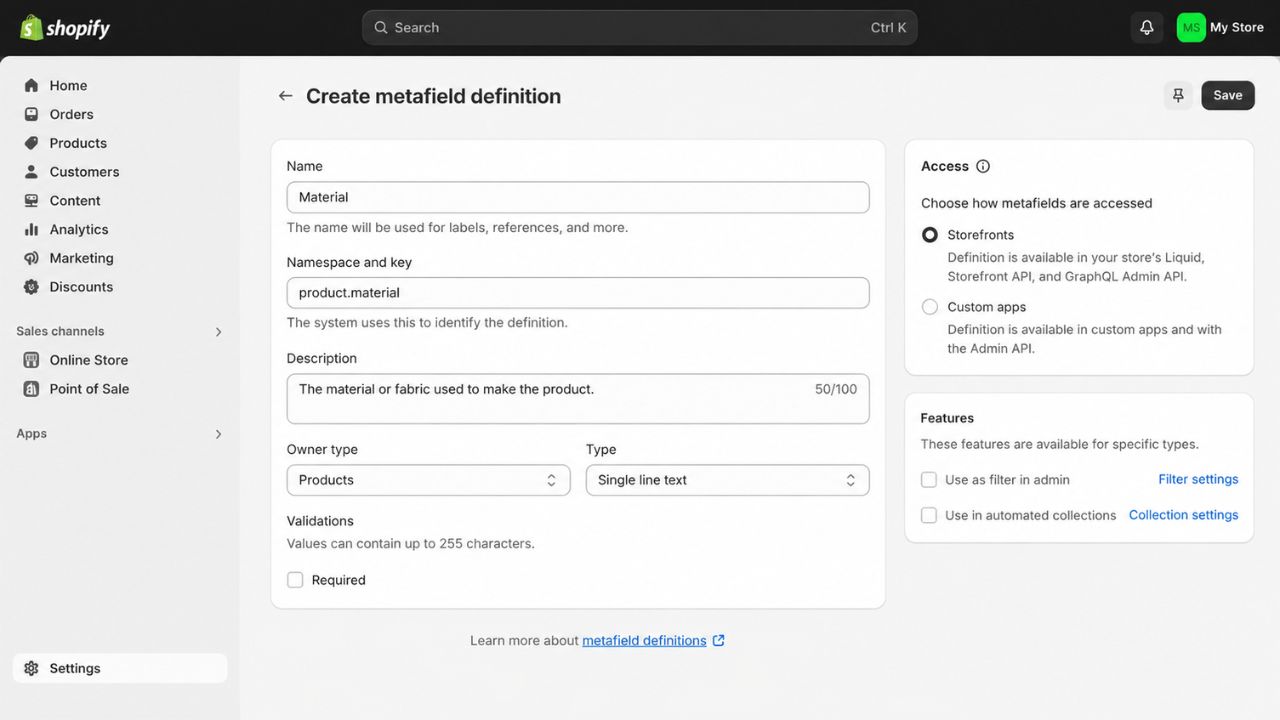Click My Store account name
This screenshot has height=720, width=1280.
click(1237, 27)
